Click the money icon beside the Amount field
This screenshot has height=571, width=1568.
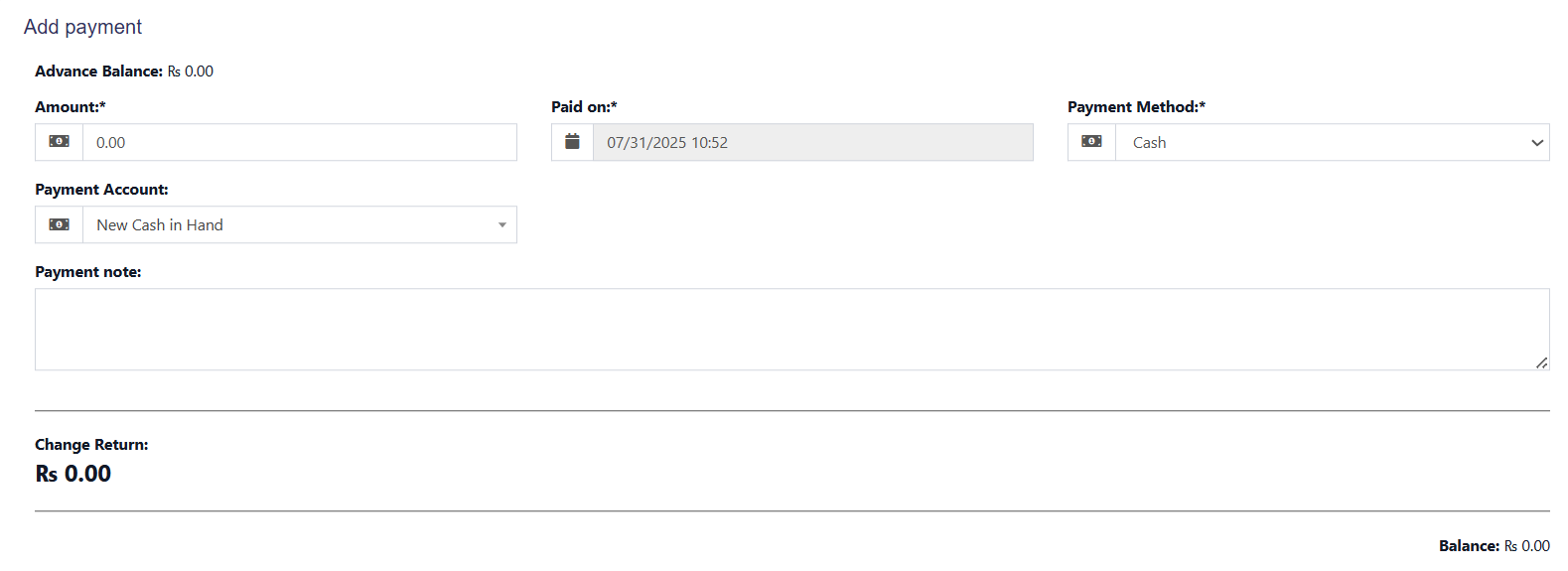coord(59,142)
